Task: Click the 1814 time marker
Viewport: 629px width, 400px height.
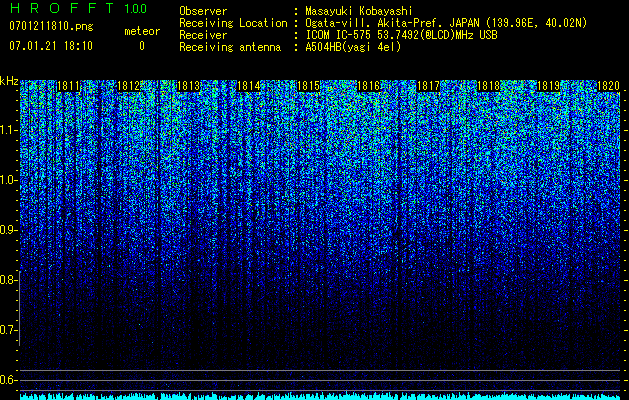Action: pos(249,86)
